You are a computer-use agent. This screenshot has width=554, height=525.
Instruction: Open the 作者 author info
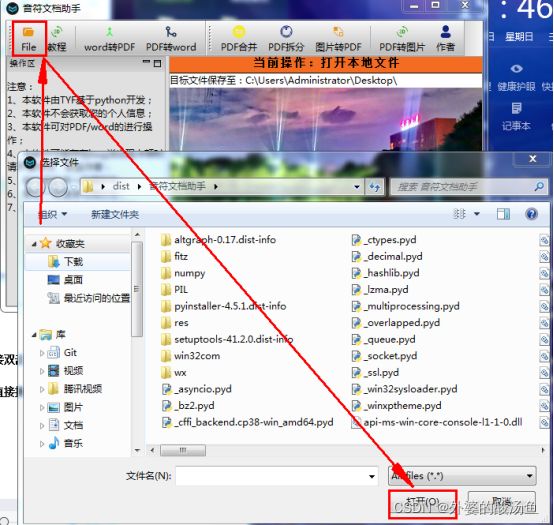point(446,39)
